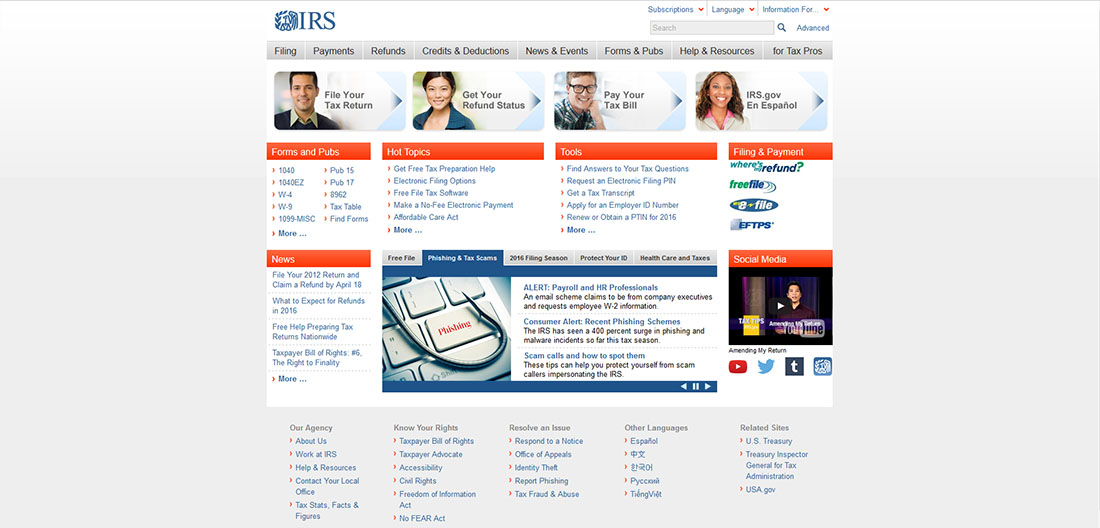Click More under Hot Topics
The height and width of the screenshot is (528, 1100).
click(408, 230)
